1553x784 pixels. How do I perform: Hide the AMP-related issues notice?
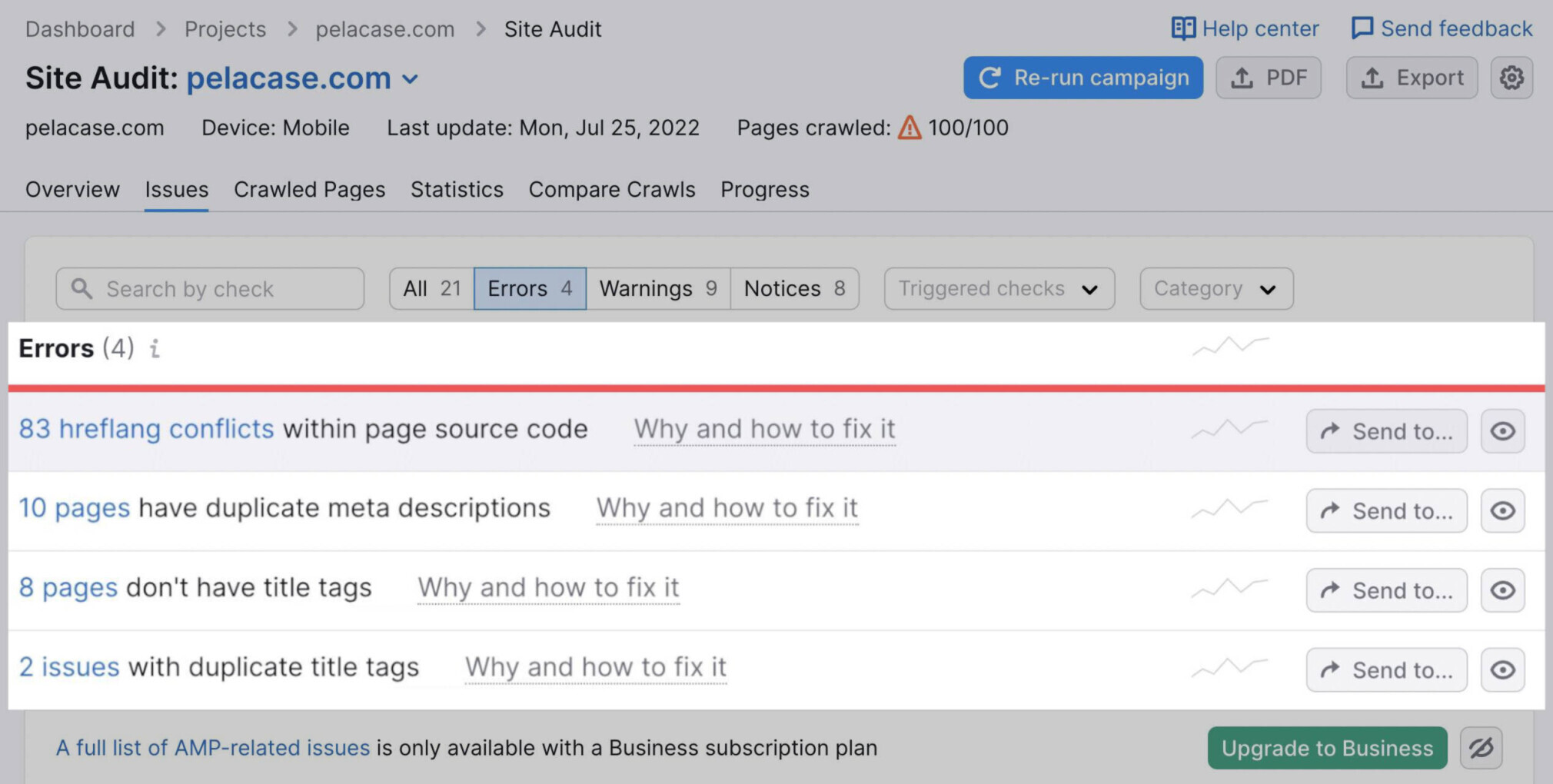[x=1481, y=748]
